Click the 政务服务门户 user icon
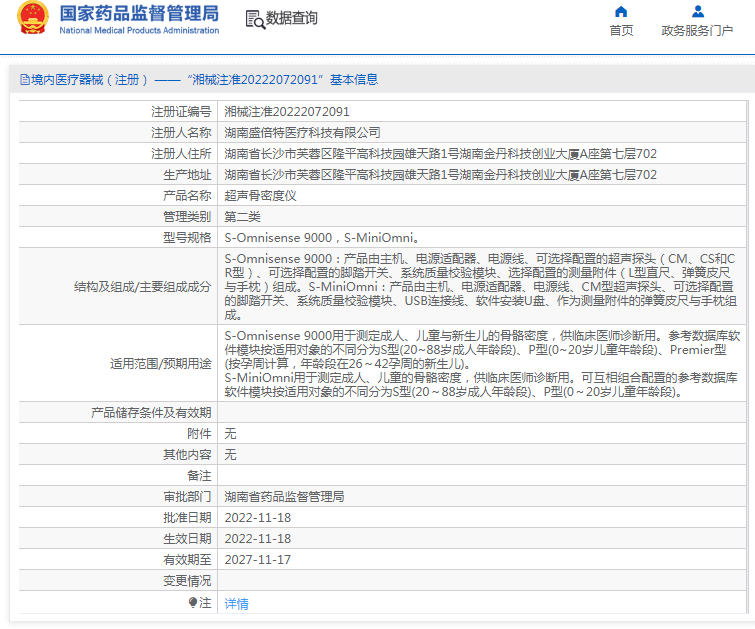 coord(697,12)
